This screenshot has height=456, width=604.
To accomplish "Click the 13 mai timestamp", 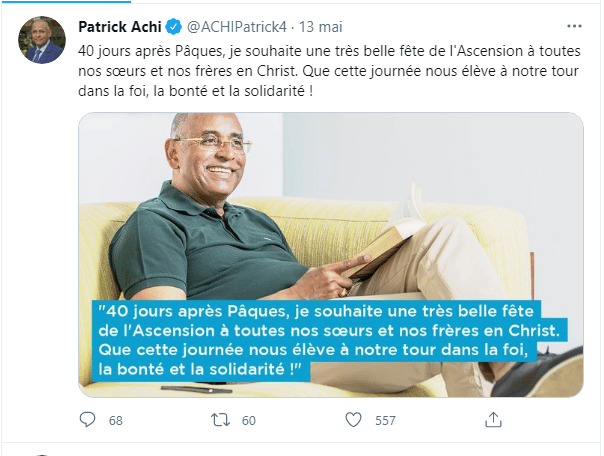I will click(321, 27).
